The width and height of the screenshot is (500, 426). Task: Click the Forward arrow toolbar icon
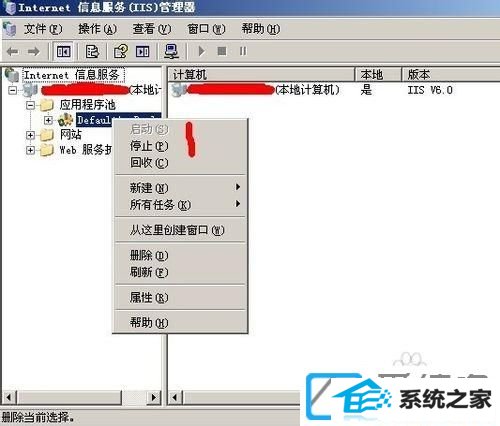[34, 52]
